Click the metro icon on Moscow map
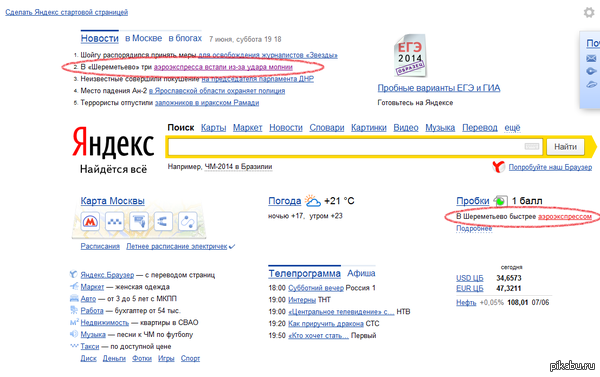The height and width of the screenshot is (377, 600). 90,221
